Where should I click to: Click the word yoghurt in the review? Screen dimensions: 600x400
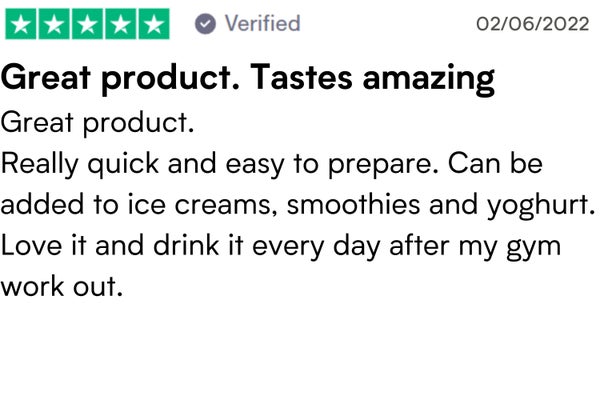(538, 206)
